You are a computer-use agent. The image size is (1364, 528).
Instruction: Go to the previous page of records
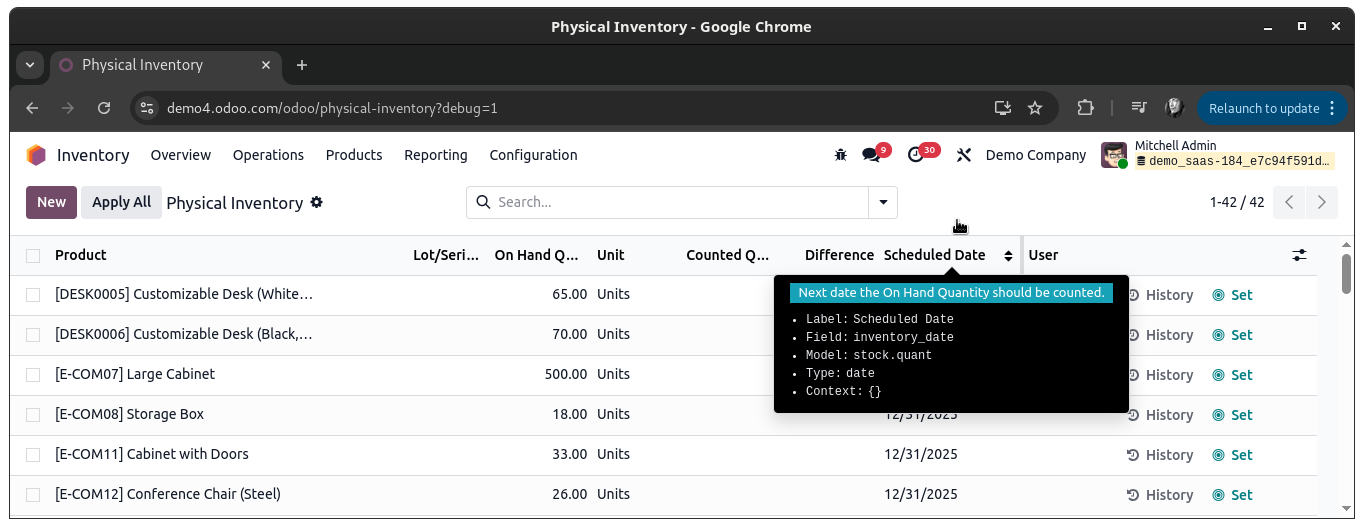pos(1290,202)
